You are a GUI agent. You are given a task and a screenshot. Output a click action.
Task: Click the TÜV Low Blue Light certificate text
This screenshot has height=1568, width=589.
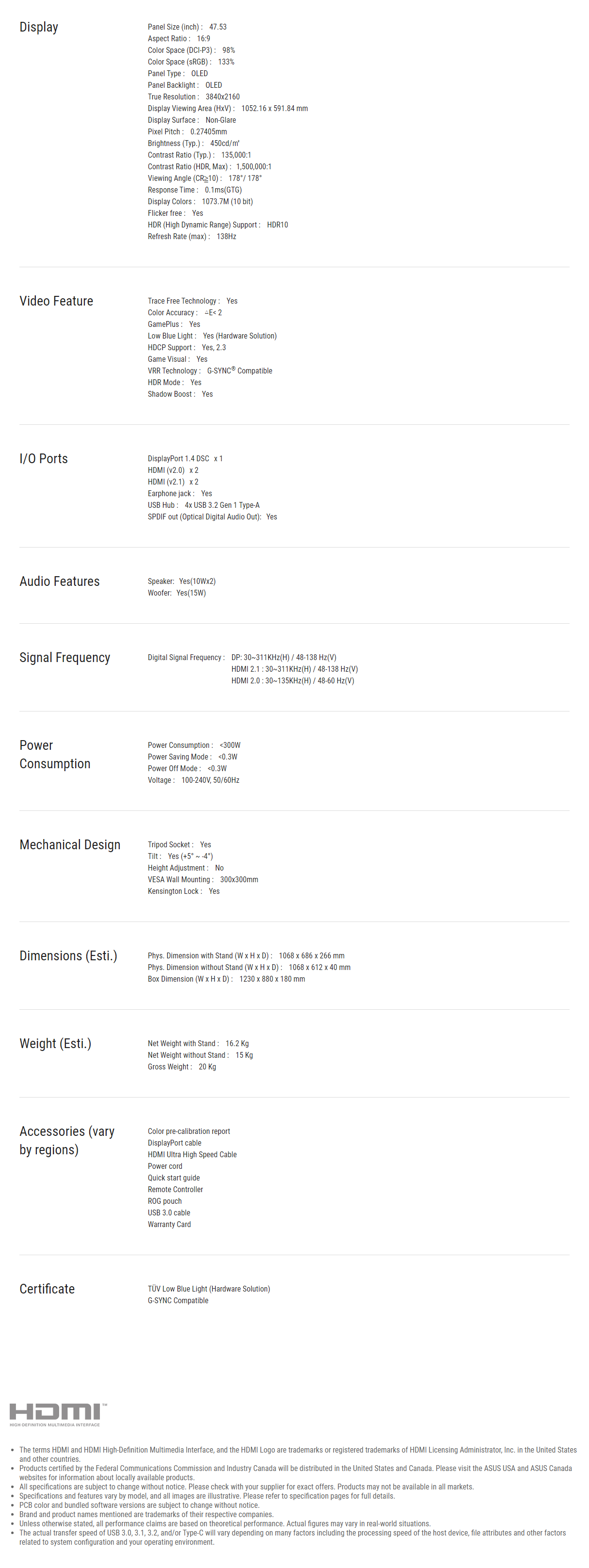pos(209,1289)
